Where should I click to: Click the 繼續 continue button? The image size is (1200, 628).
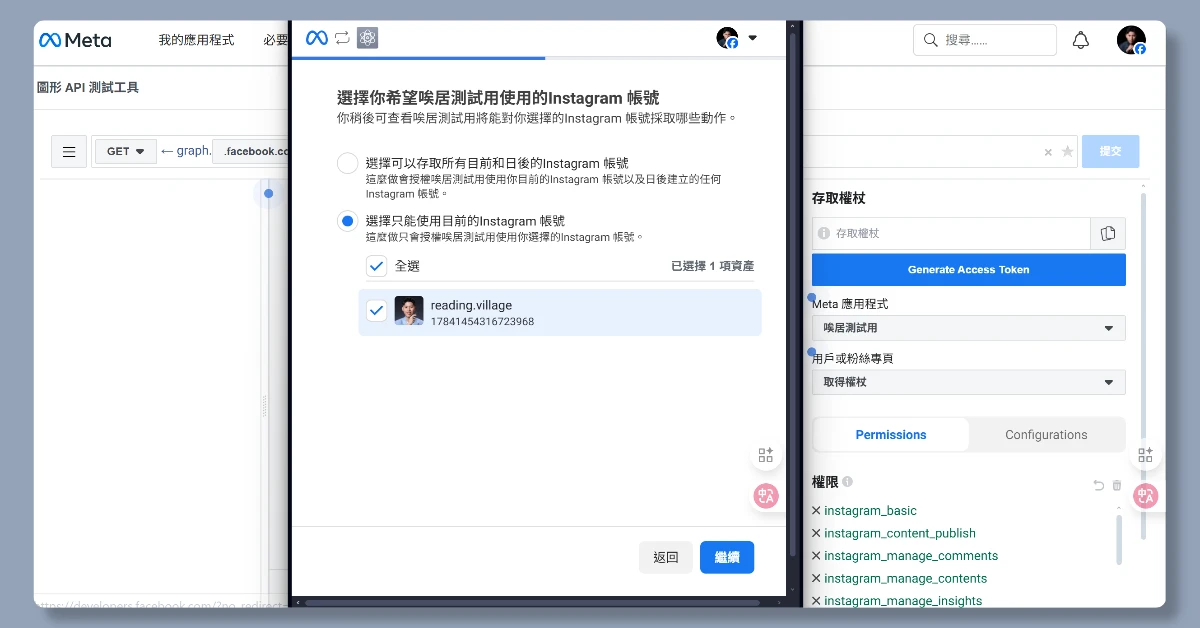pos(727,558)
